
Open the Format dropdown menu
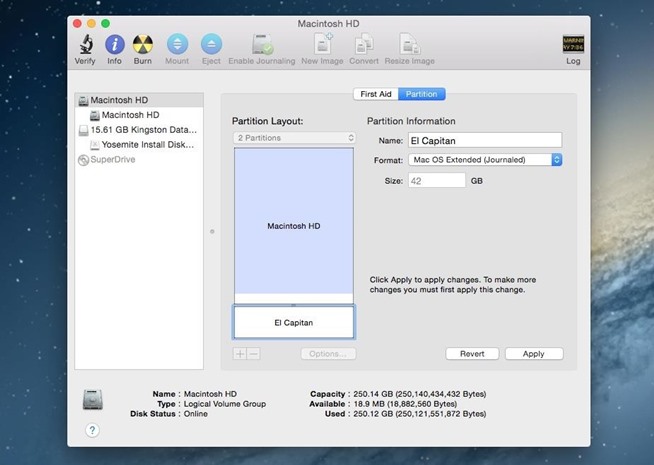485,159
